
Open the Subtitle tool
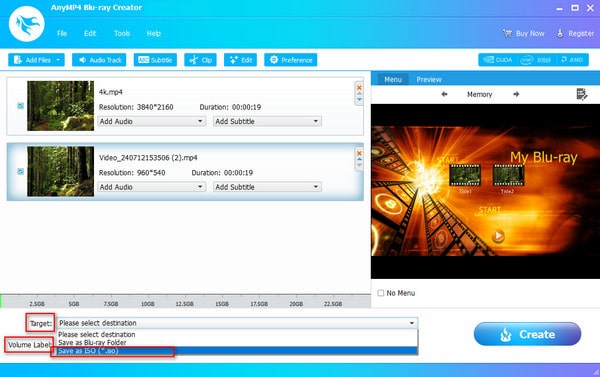click(x=155, y=60)
